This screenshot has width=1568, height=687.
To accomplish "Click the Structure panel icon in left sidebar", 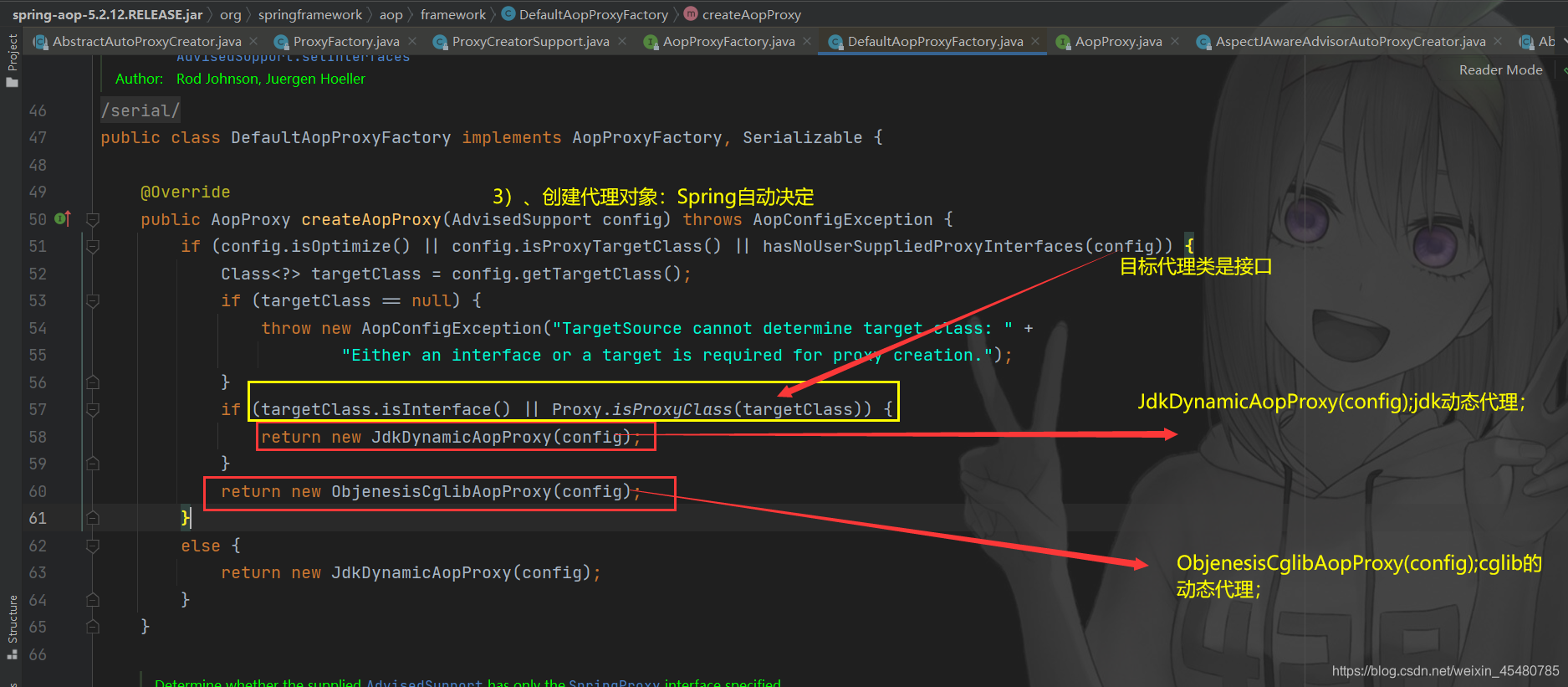I will [x=12, y=654].
